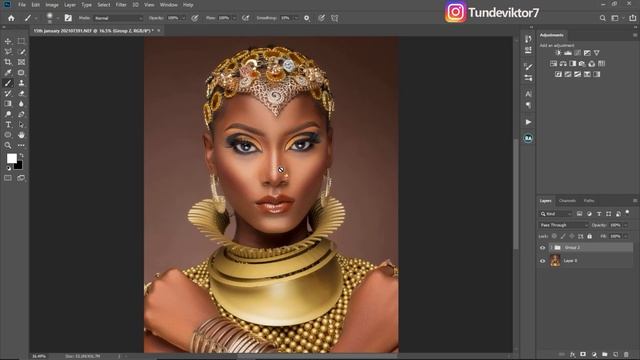Select the Eraser tool

21,93
